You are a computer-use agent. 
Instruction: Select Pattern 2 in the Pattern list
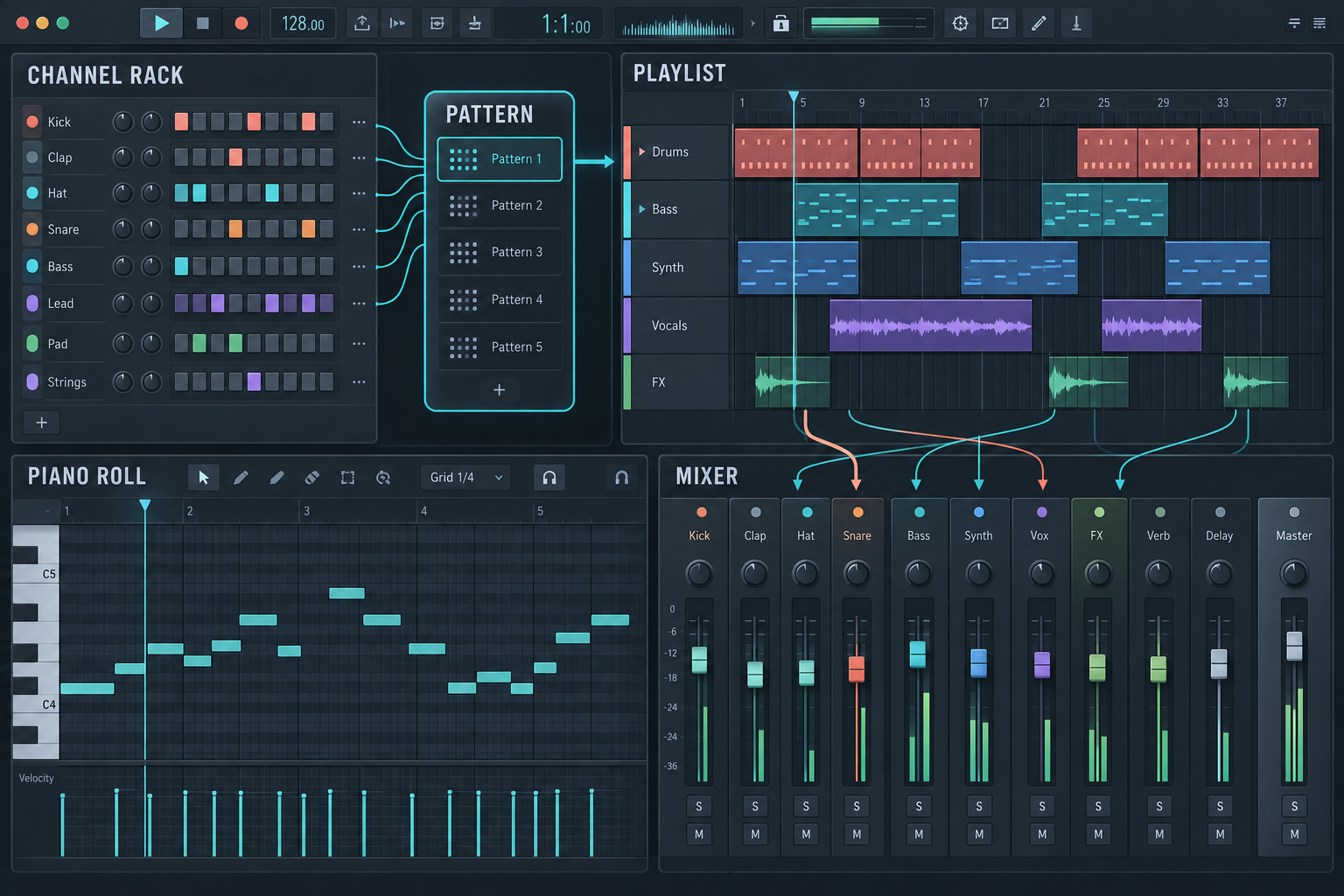(x=500, y=206)
